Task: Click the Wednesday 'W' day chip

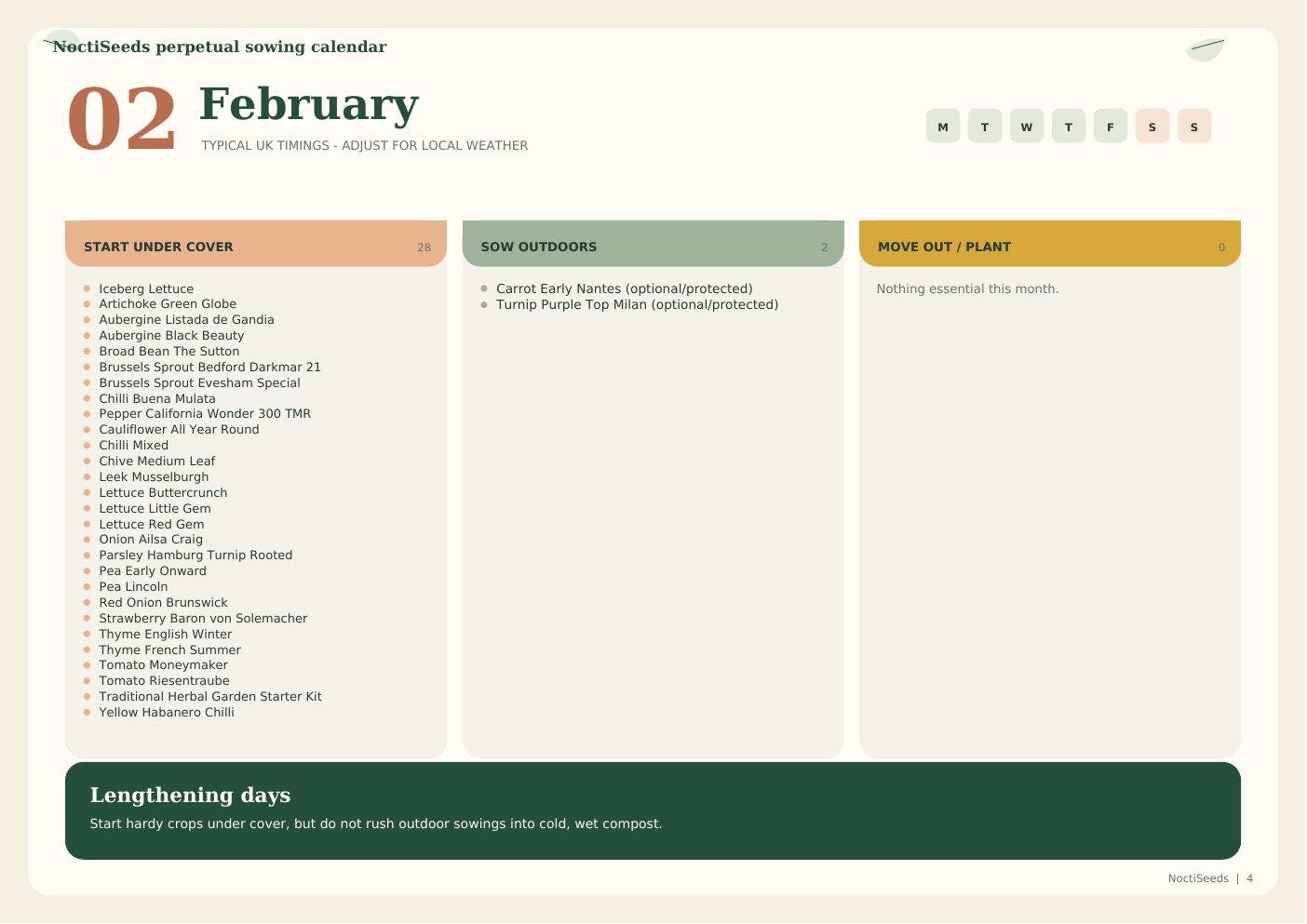Action: coord(1027,127)
